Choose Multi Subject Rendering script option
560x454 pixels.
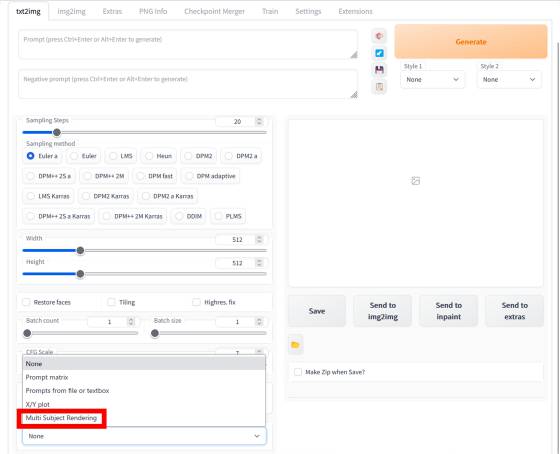(x=61, y=418)
